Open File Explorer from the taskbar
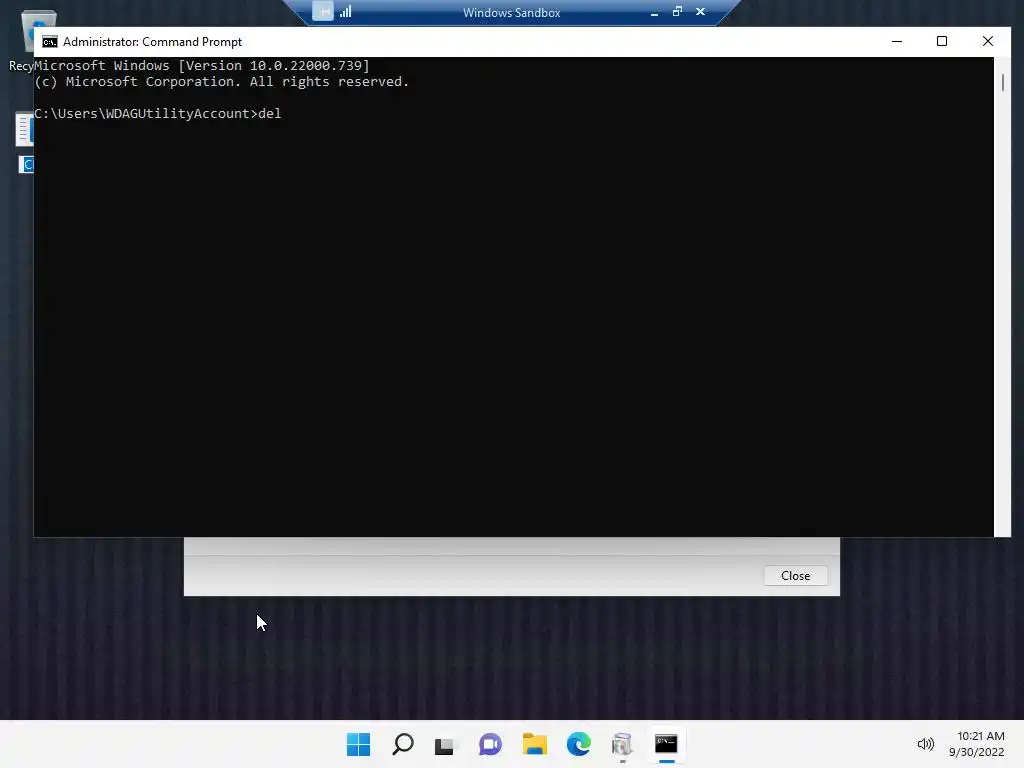 click(x=534, y=744)
